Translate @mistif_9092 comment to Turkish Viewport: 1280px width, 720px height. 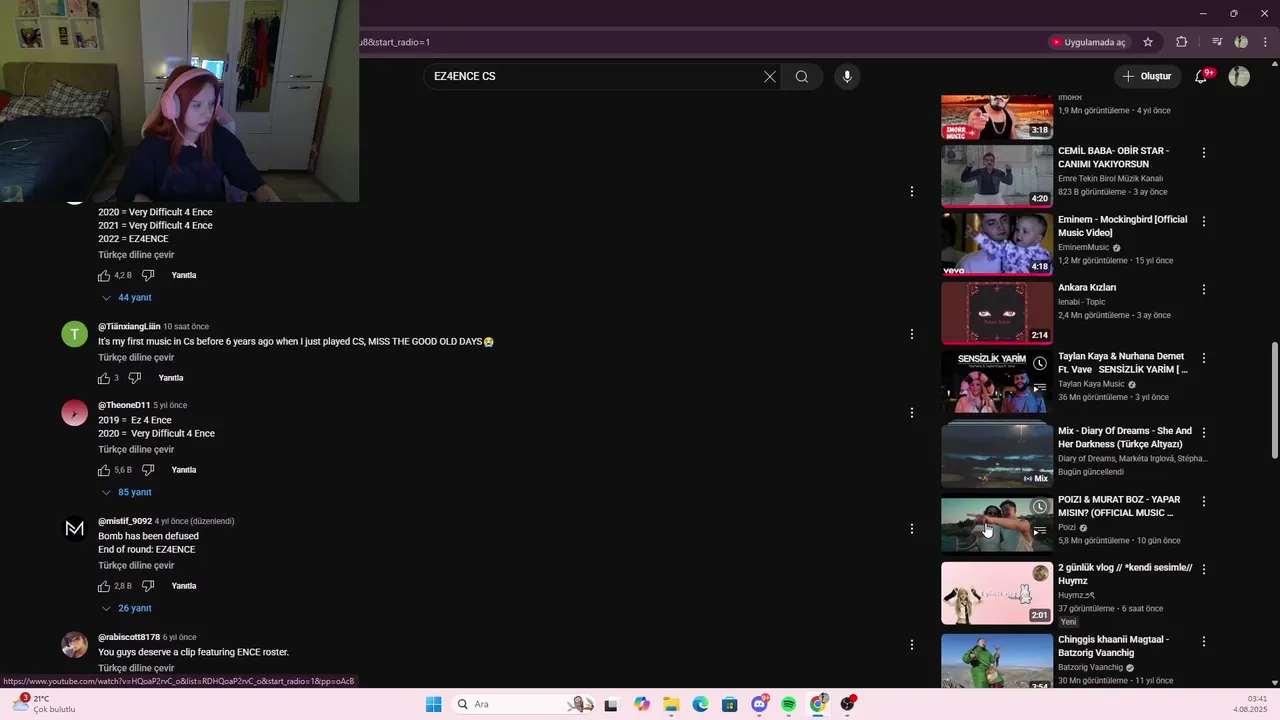coord(136,566)
